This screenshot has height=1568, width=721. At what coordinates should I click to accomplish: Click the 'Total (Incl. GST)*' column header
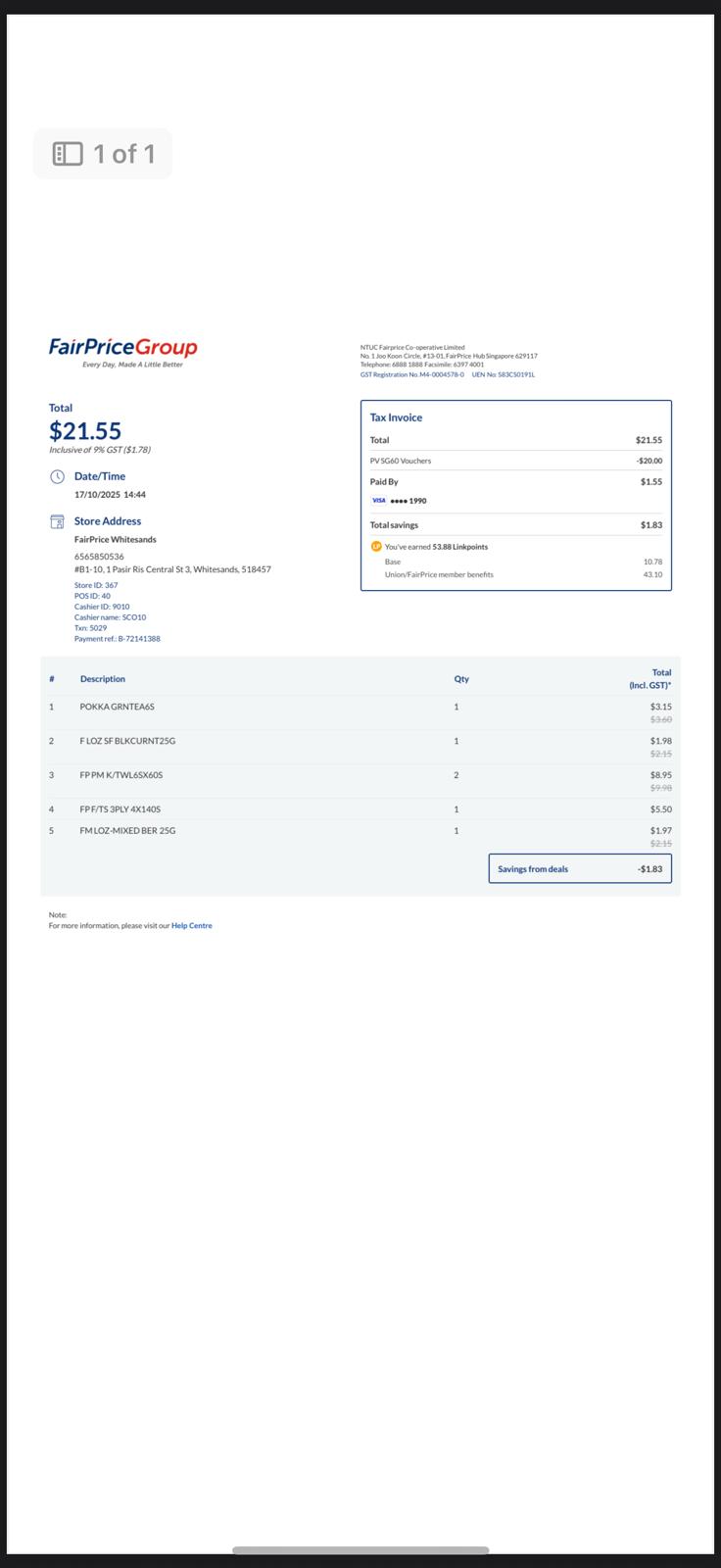(x=650, y=679)
